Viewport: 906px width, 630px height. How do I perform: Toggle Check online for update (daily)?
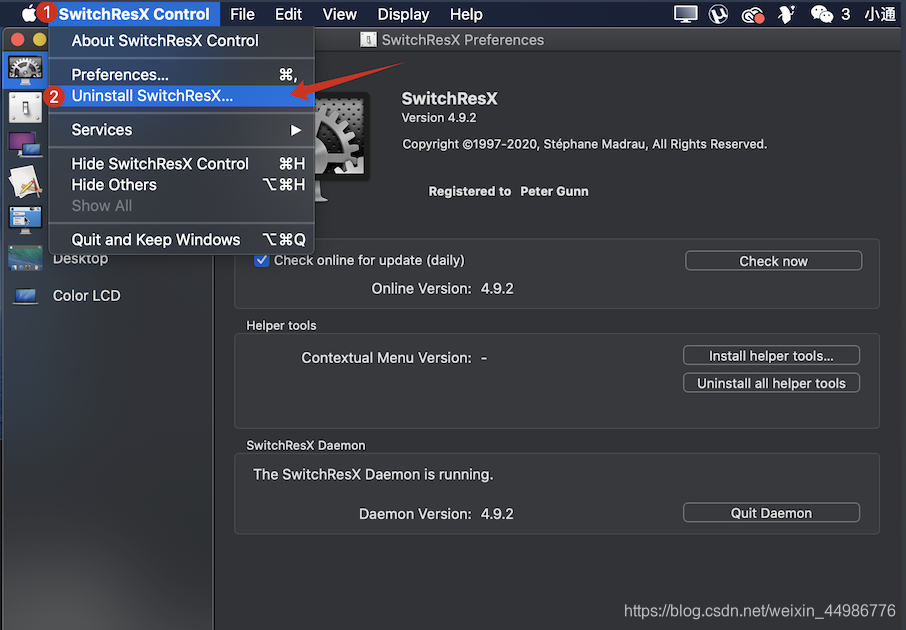click(x=262, y=260)
